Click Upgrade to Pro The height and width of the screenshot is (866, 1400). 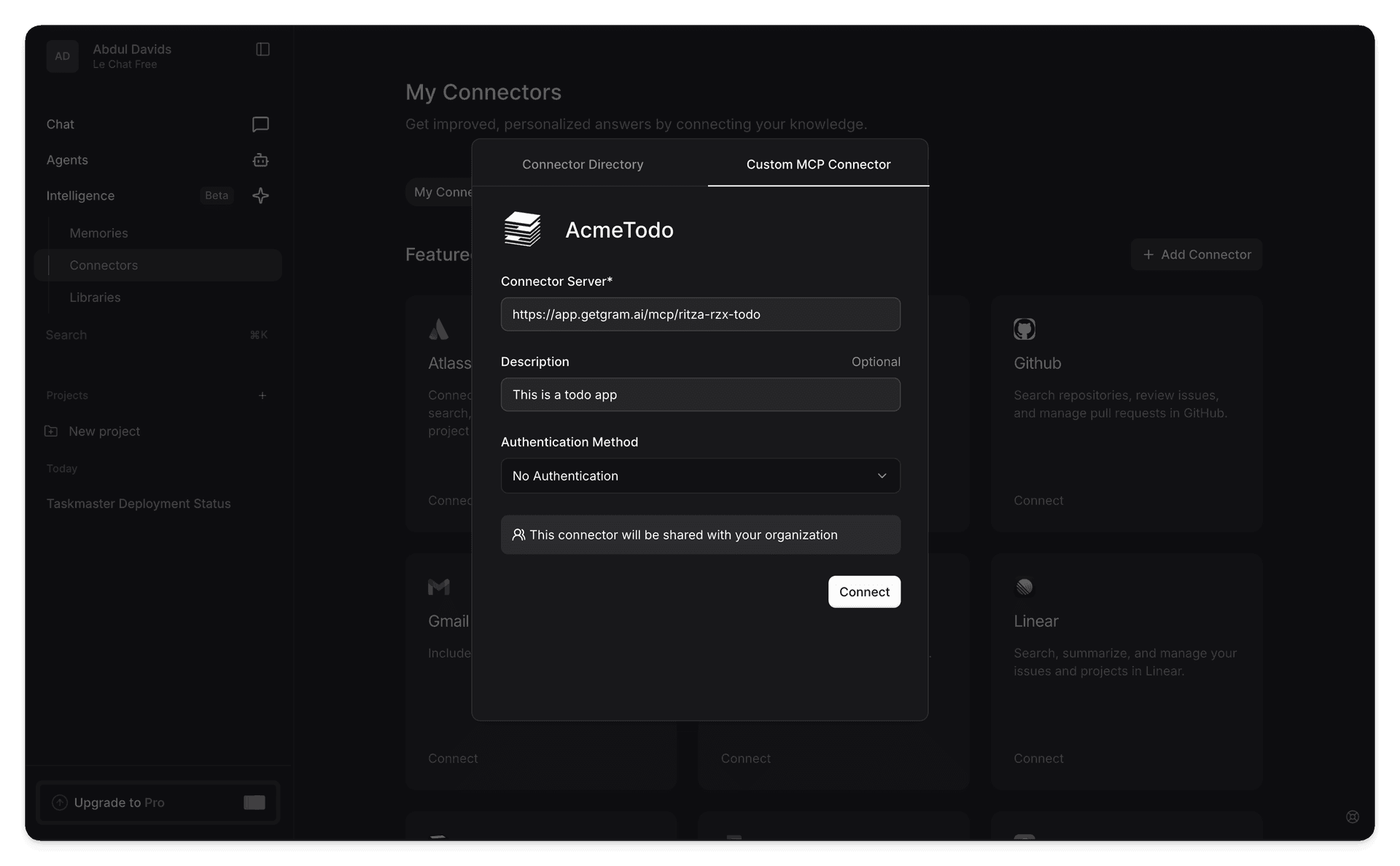[120, 802]
